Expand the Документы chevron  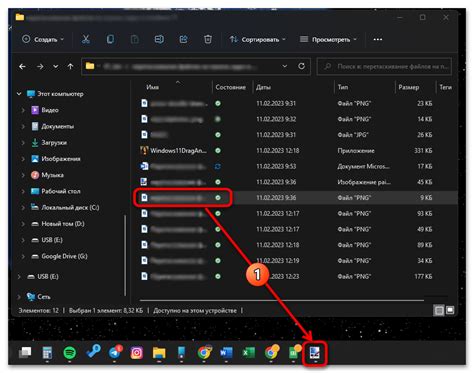23,126
